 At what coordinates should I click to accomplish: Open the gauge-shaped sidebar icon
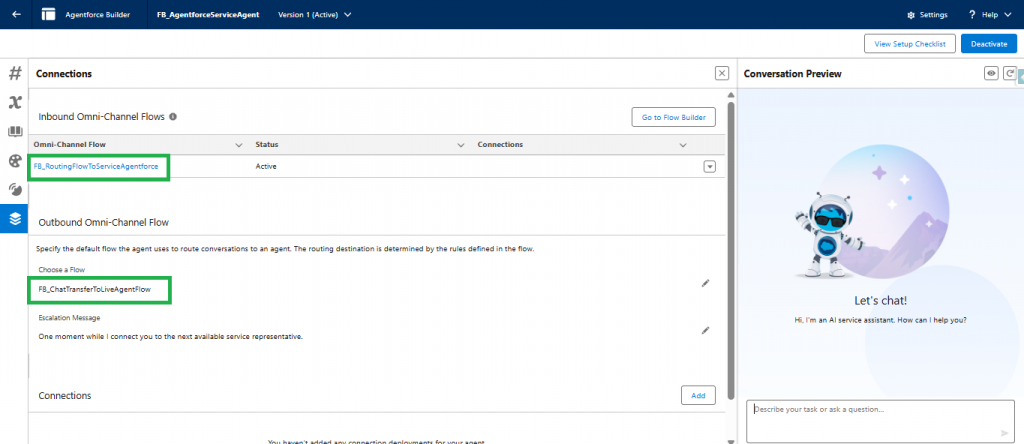coord(14,189)
